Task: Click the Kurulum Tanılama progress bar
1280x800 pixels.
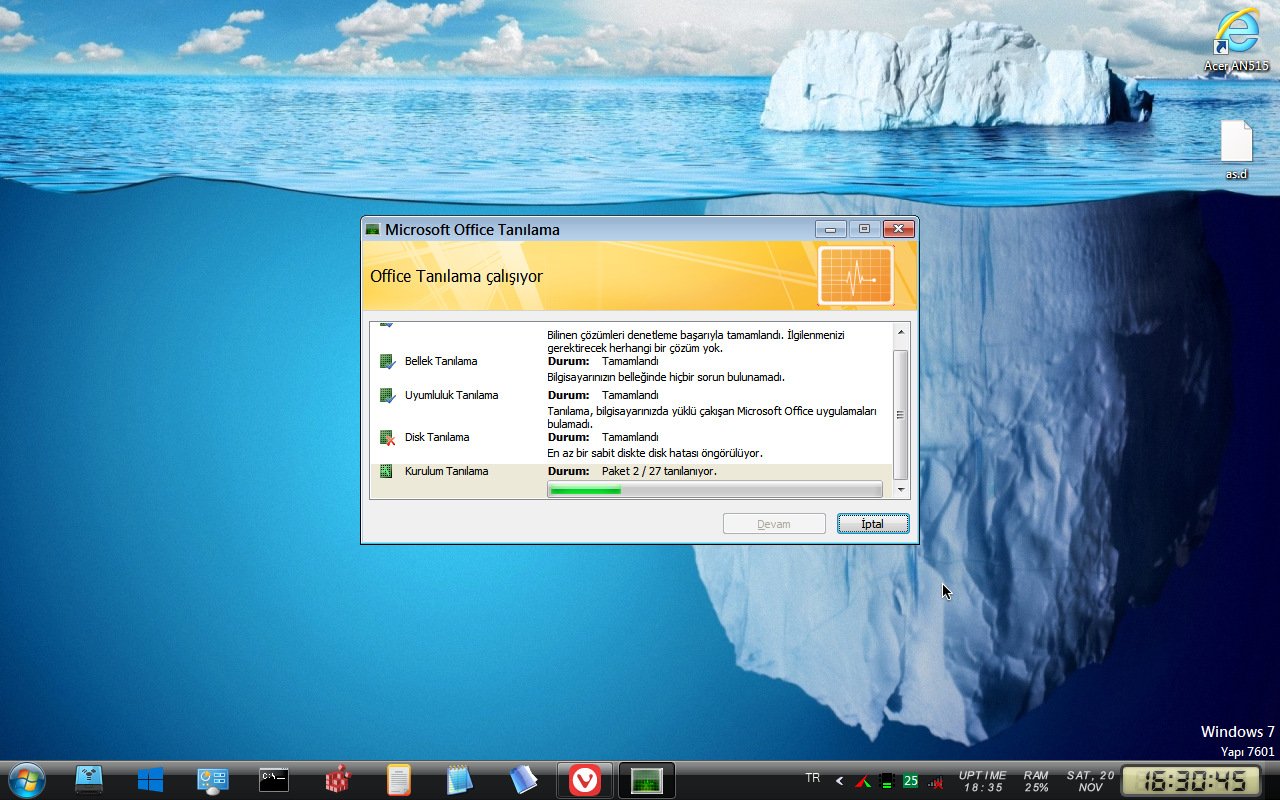Action: [x=715, y=489]
